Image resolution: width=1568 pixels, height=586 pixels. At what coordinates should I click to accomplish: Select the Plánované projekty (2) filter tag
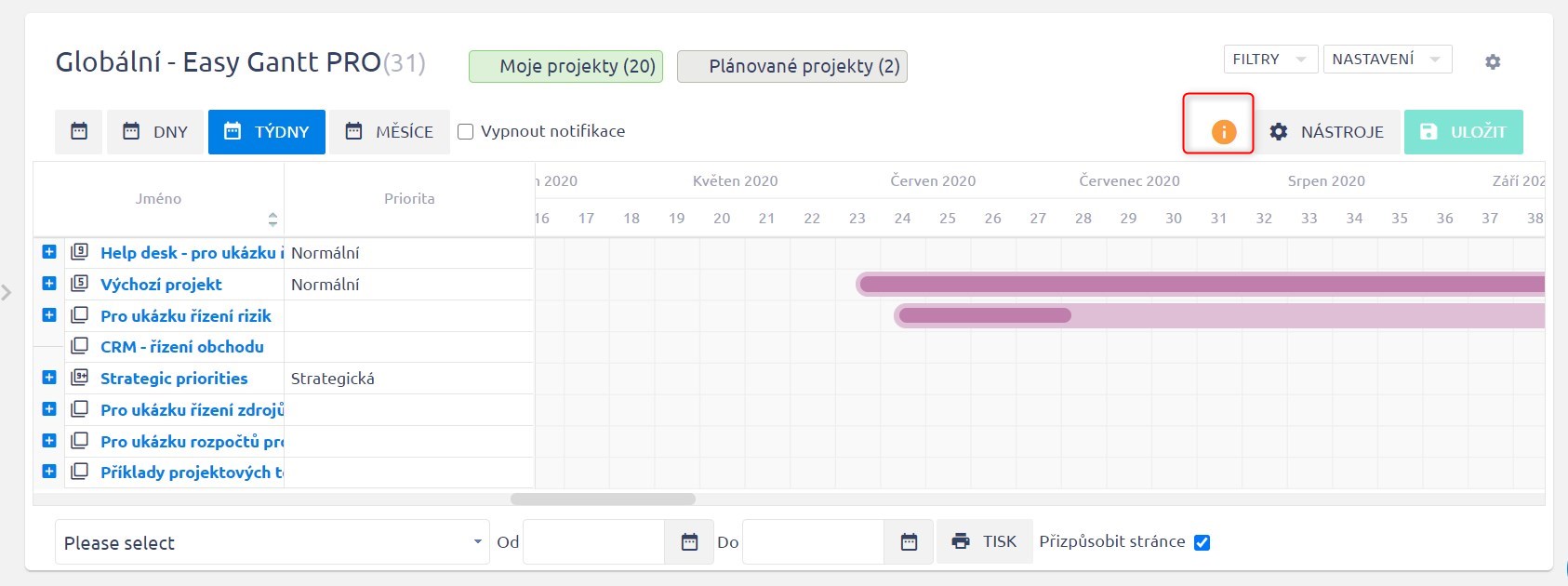pos(792,66)
